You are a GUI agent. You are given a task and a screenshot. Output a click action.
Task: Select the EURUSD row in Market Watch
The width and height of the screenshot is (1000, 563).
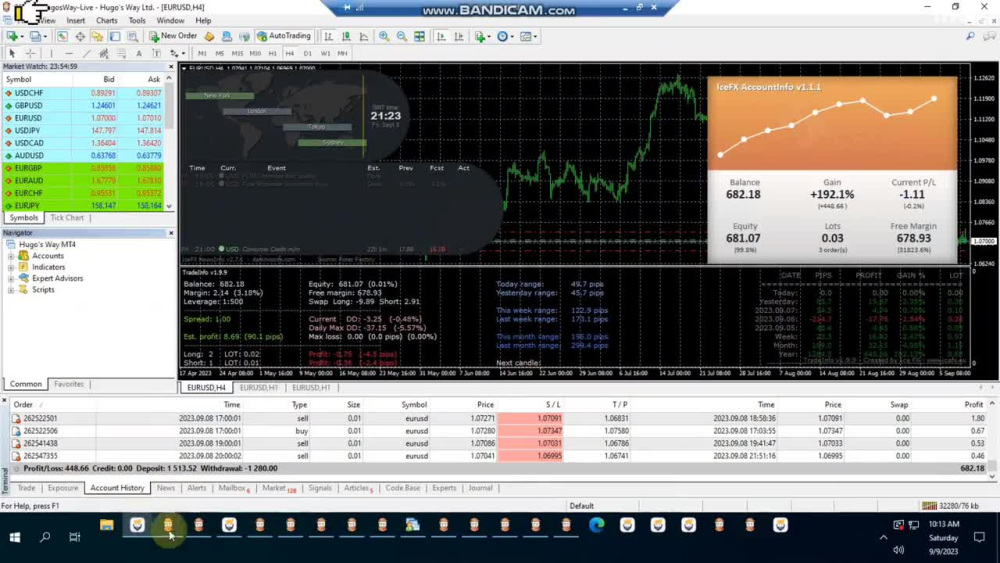click(x=84, y=118)
